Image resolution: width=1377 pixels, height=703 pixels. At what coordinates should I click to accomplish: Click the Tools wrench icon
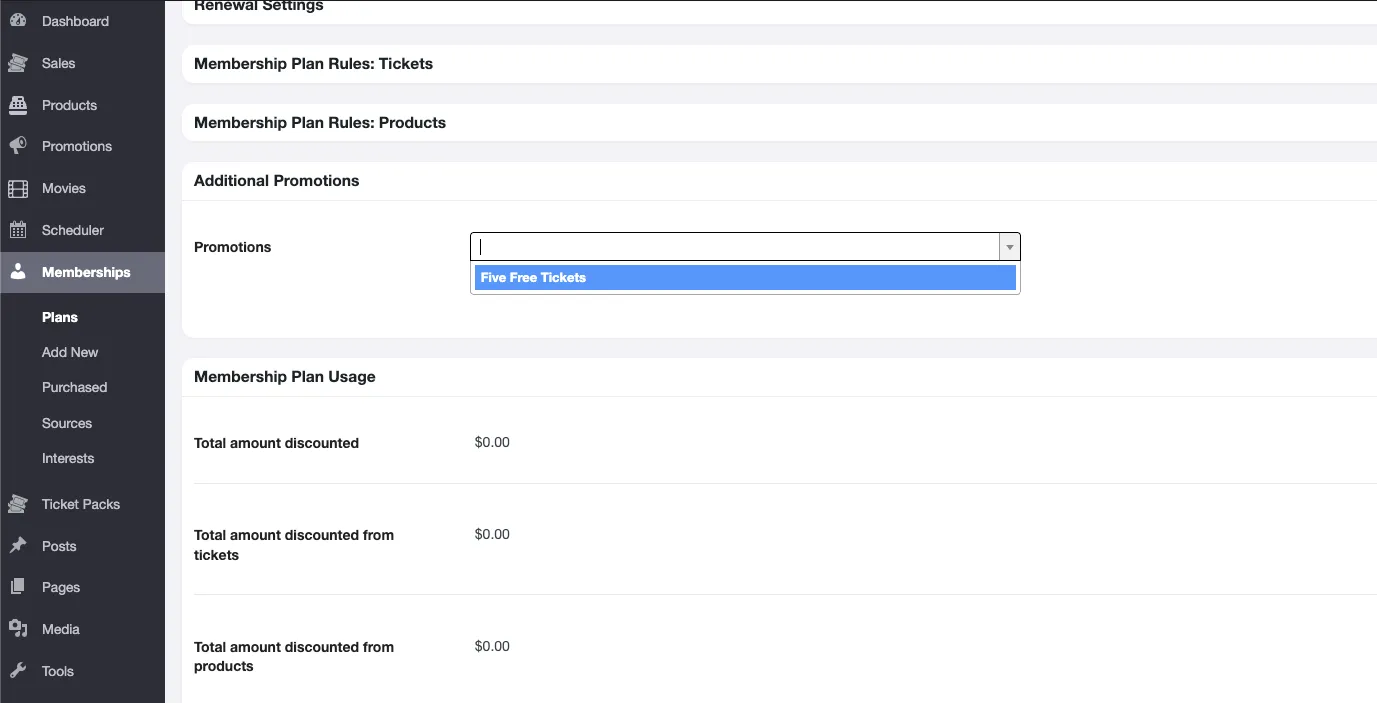click(x=18, y=671)
